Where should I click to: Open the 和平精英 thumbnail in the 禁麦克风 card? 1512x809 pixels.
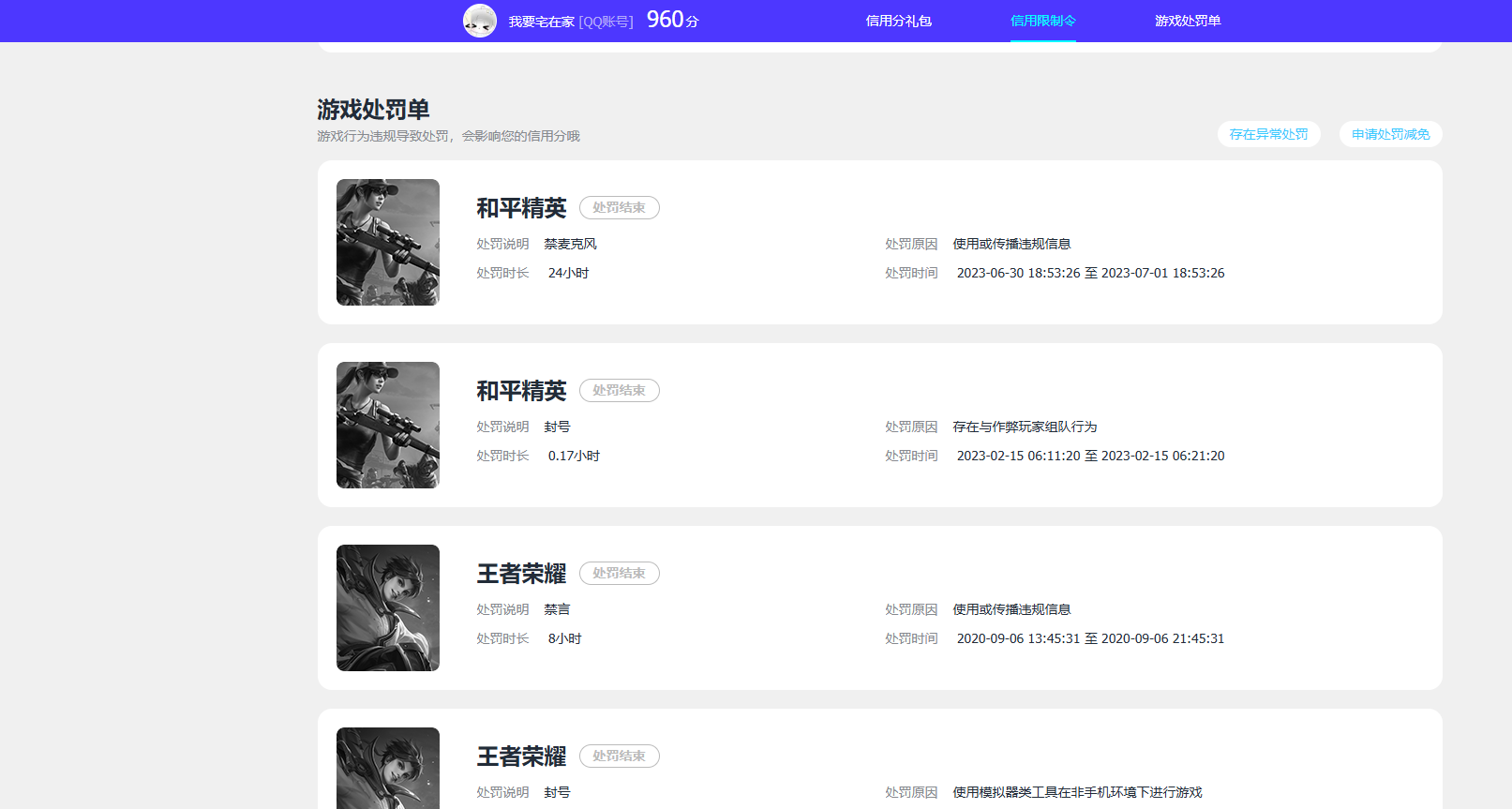tap(388, 242)
